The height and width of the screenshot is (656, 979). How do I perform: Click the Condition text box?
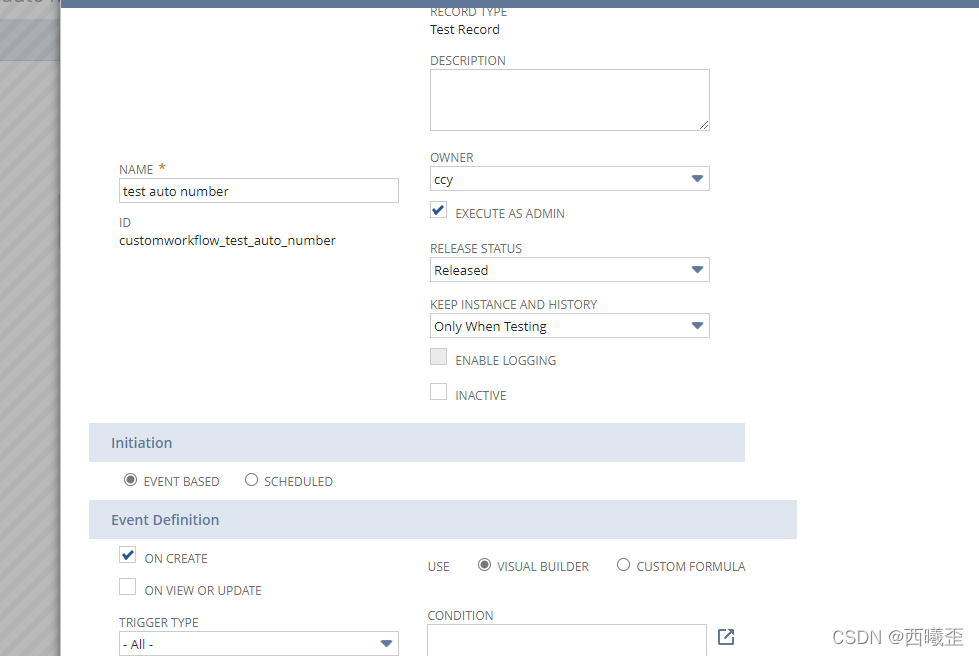coord(567,640)
